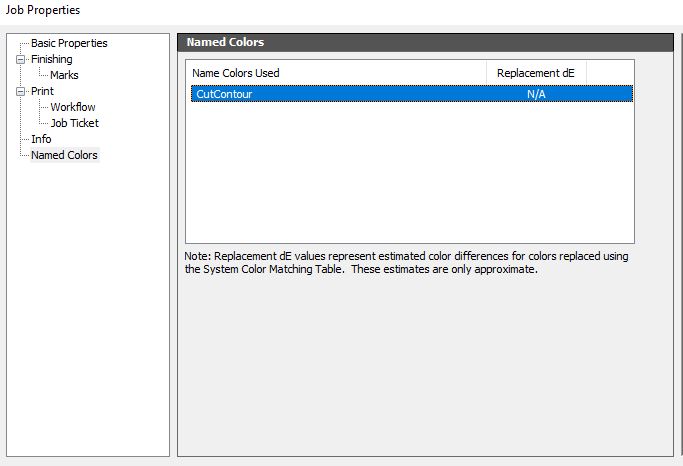Click empty space in the left tree panel
683x466 pixels.
coord(88,305)
